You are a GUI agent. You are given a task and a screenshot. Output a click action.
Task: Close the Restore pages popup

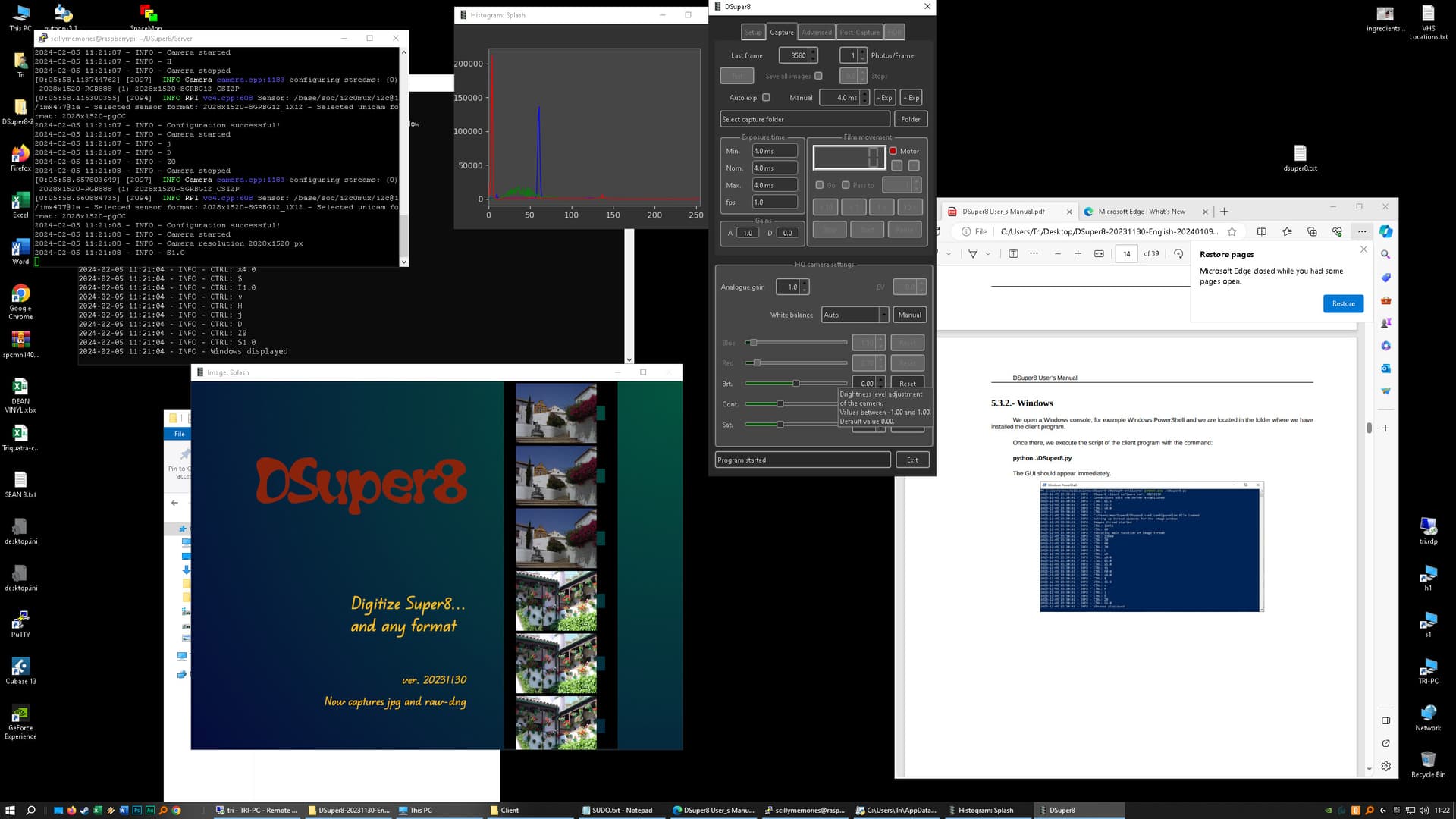1363,249
